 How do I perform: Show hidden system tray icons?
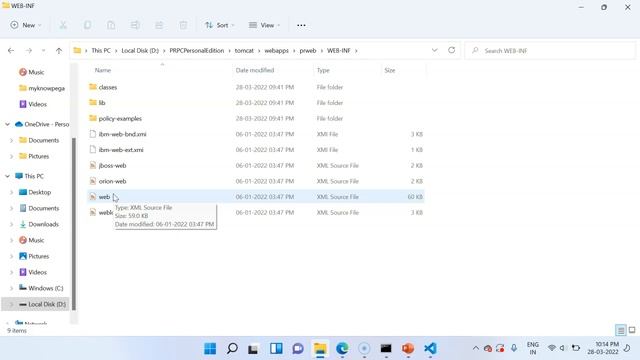click(476, 348)
